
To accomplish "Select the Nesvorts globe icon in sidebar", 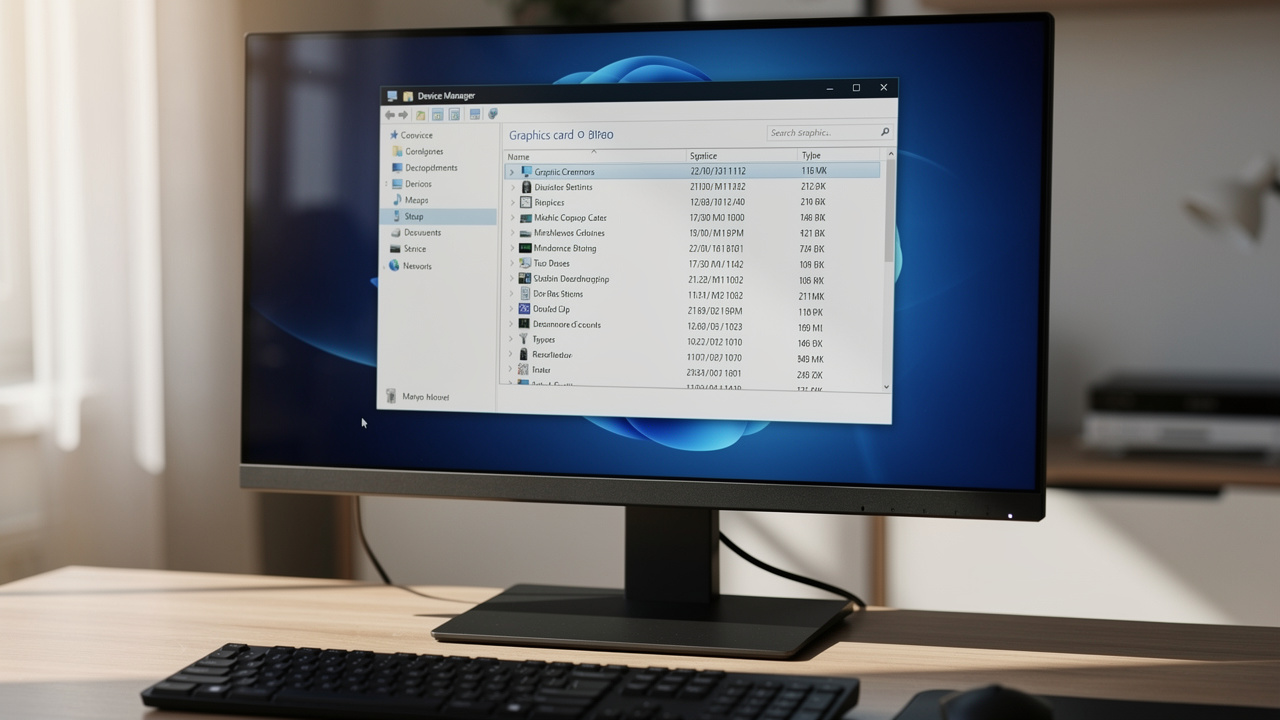I will click(x=395, y=265).
